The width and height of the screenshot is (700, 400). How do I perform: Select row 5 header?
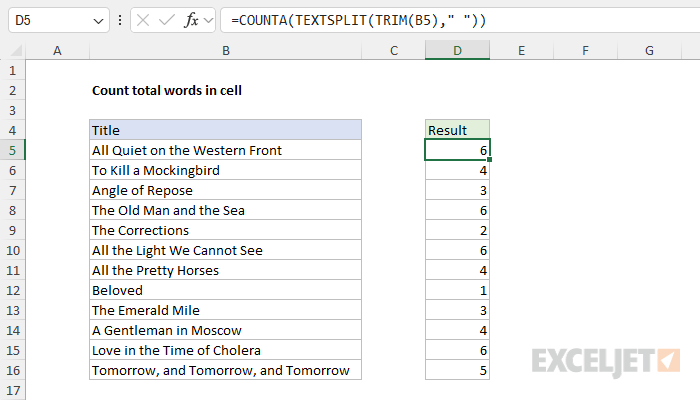tap(12, 150)
